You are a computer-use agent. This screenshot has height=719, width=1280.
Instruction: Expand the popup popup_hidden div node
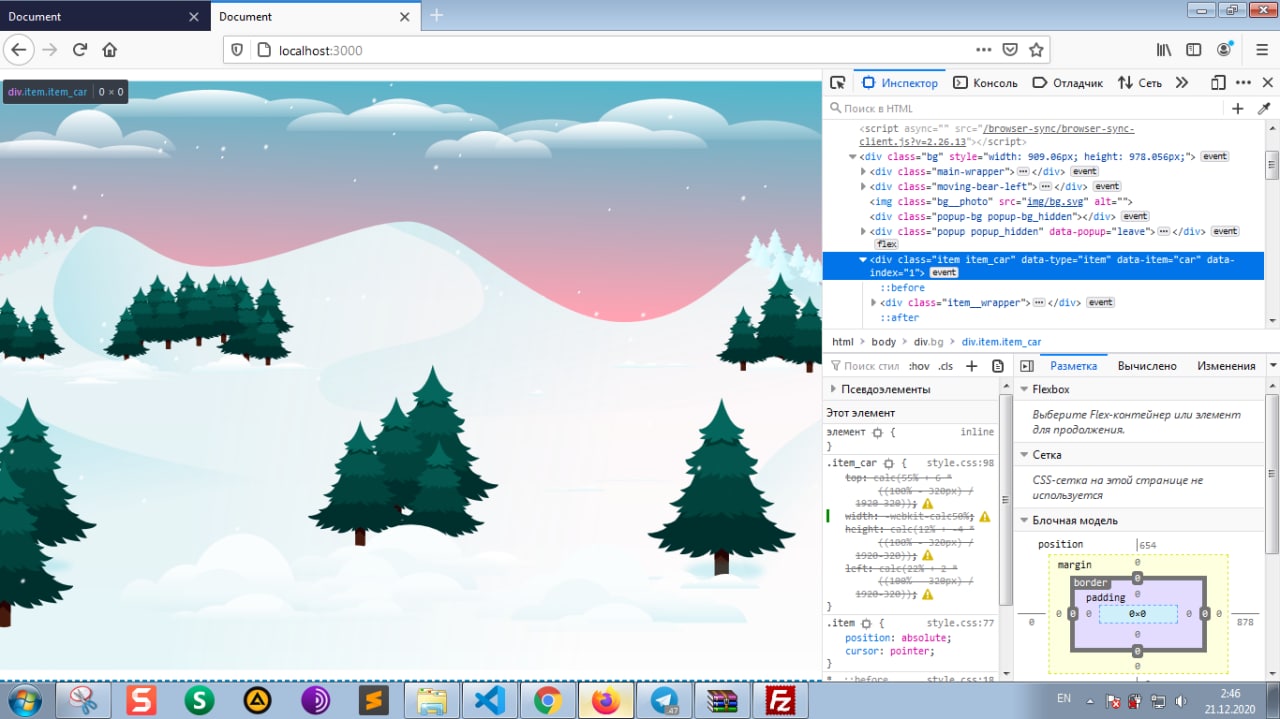(x=863, y=232)
